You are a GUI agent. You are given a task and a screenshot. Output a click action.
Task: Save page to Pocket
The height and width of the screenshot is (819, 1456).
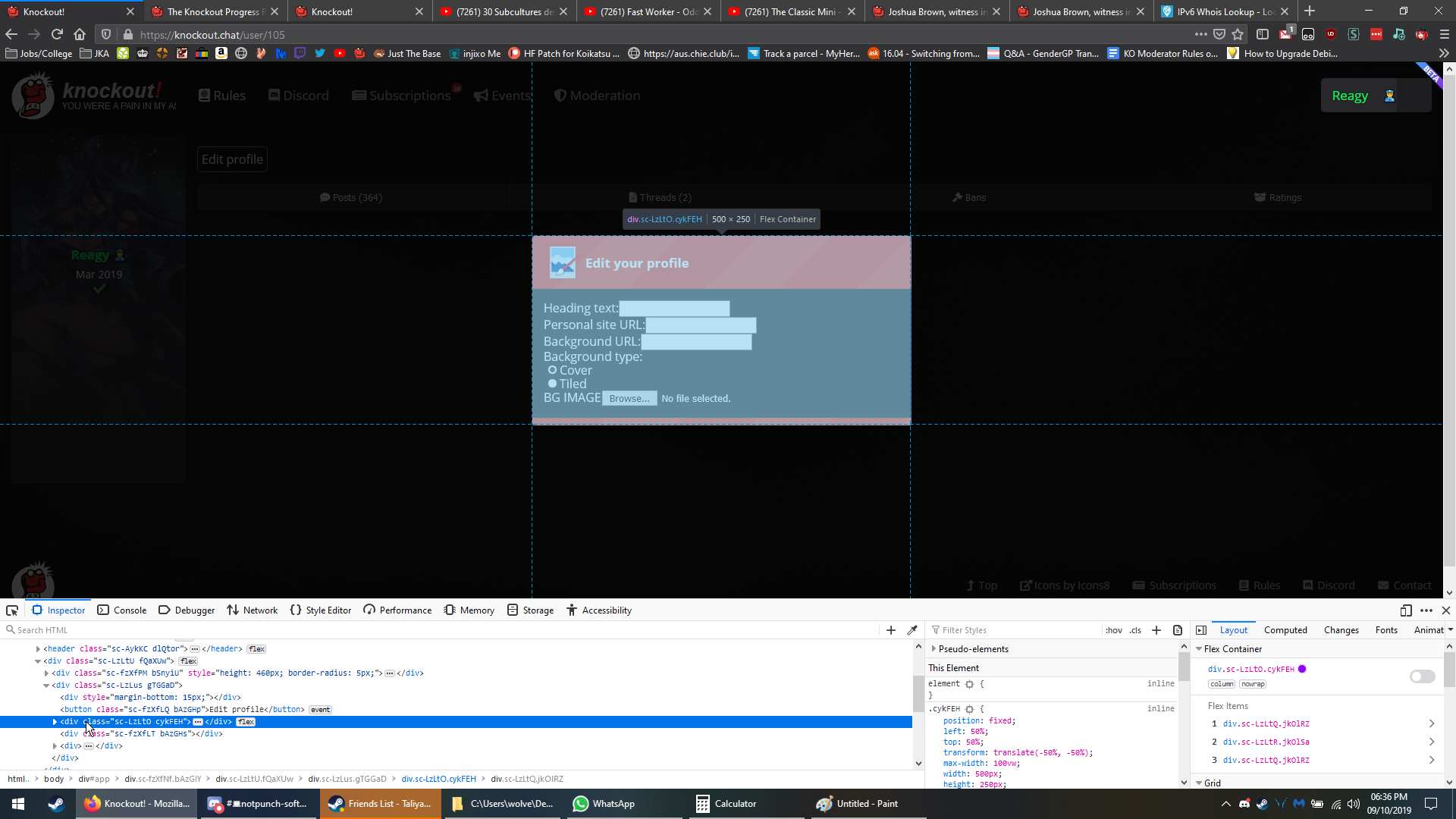coord(1219,34)
